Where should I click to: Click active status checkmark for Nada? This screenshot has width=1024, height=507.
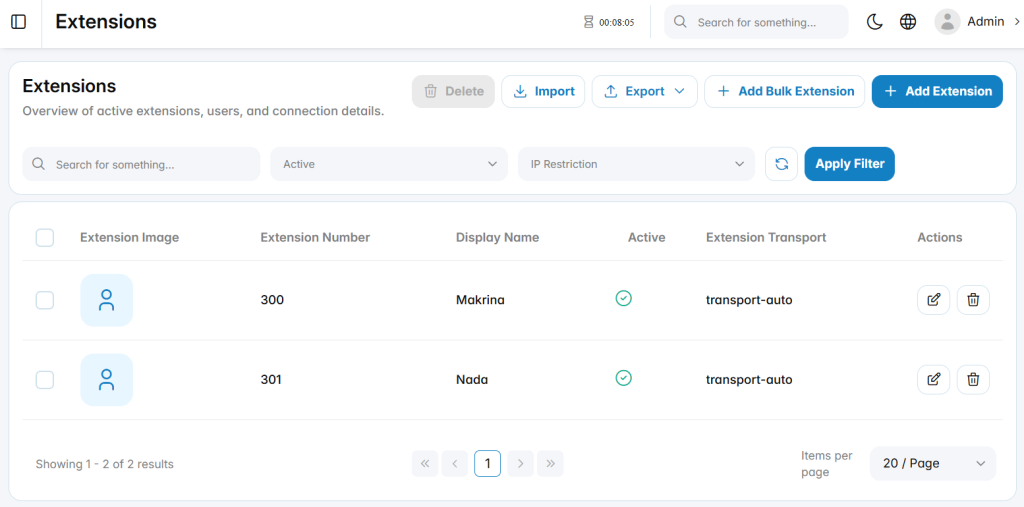tap(624, 378)
